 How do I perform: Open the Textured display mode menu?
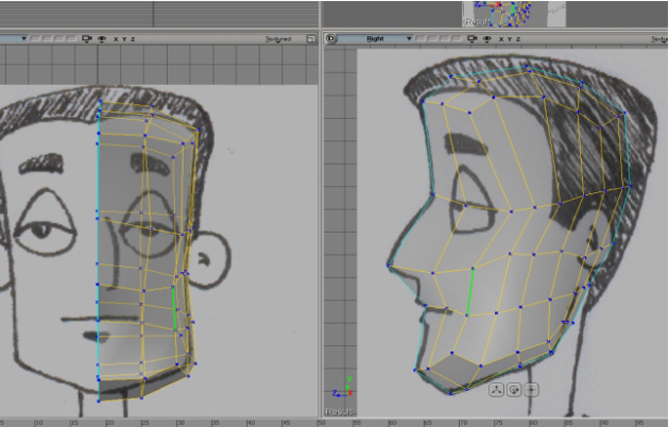pos(279,39)
